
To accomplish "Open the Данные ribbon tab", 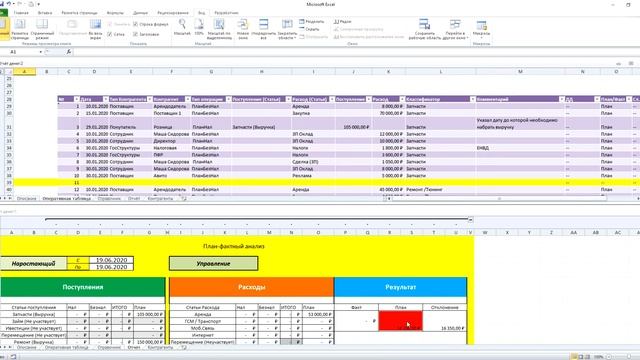I will 141,13.
